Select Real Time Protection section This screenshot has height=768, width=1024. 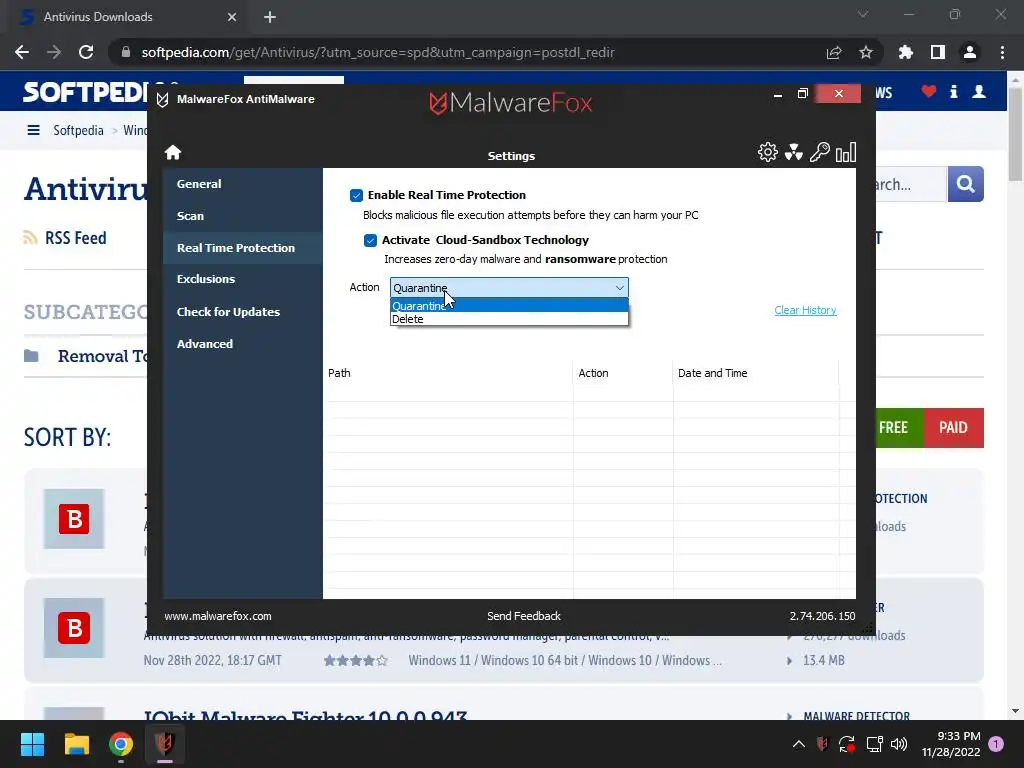243,248
